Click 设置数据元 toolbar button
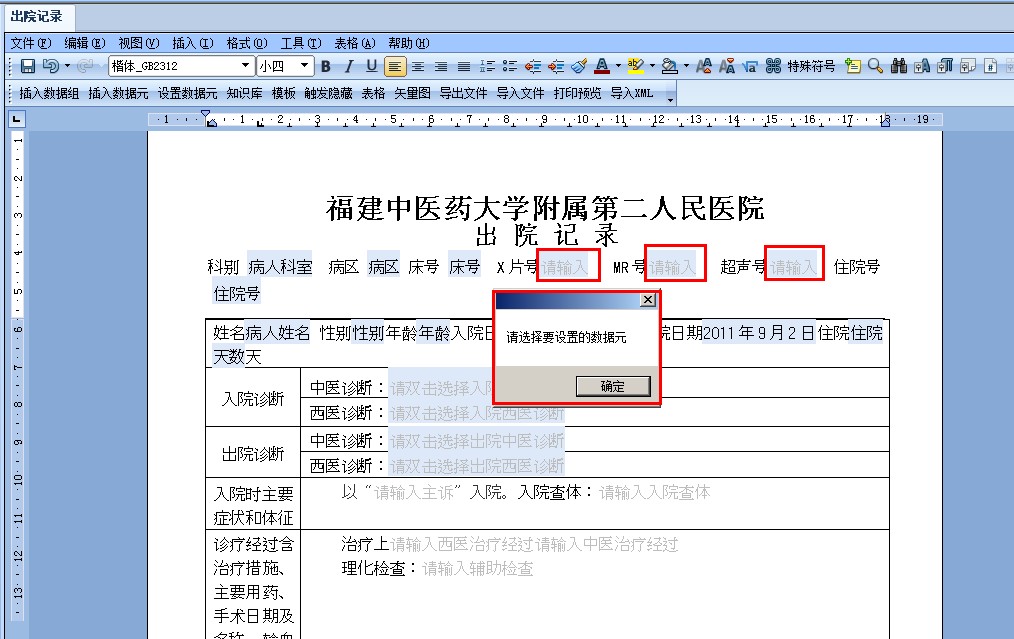This screenshot has height=639, width=1014. [x=188, y=94]
